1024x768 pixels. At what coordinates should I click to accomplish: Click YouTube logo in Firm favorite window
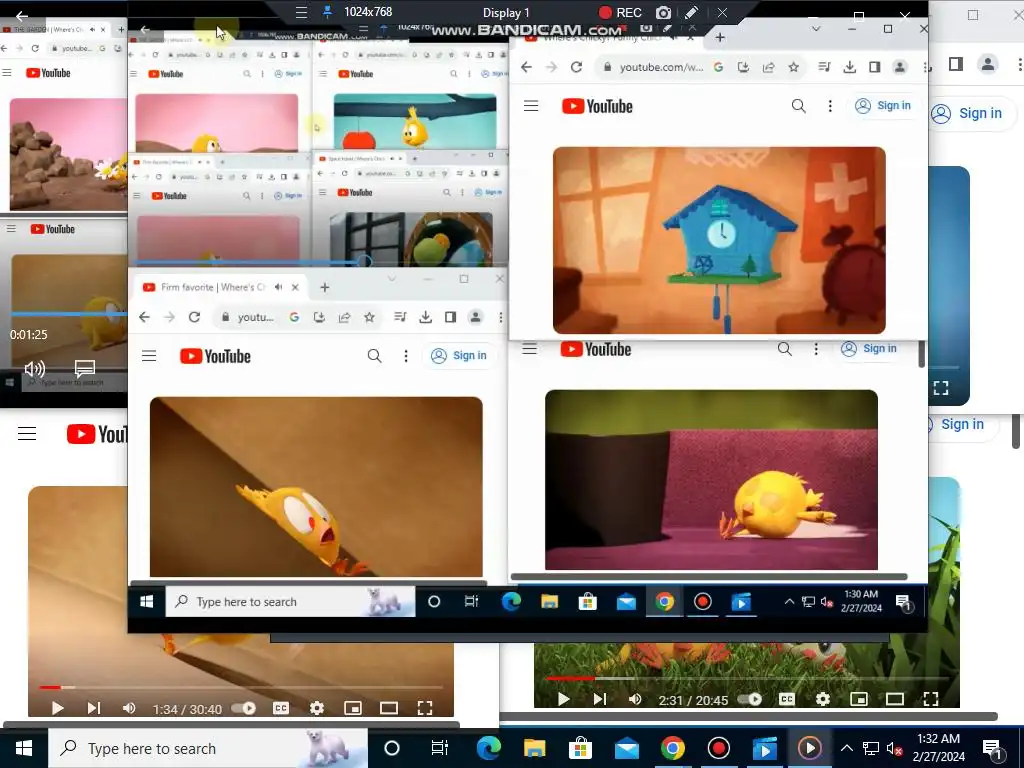[x=216, y=356]
